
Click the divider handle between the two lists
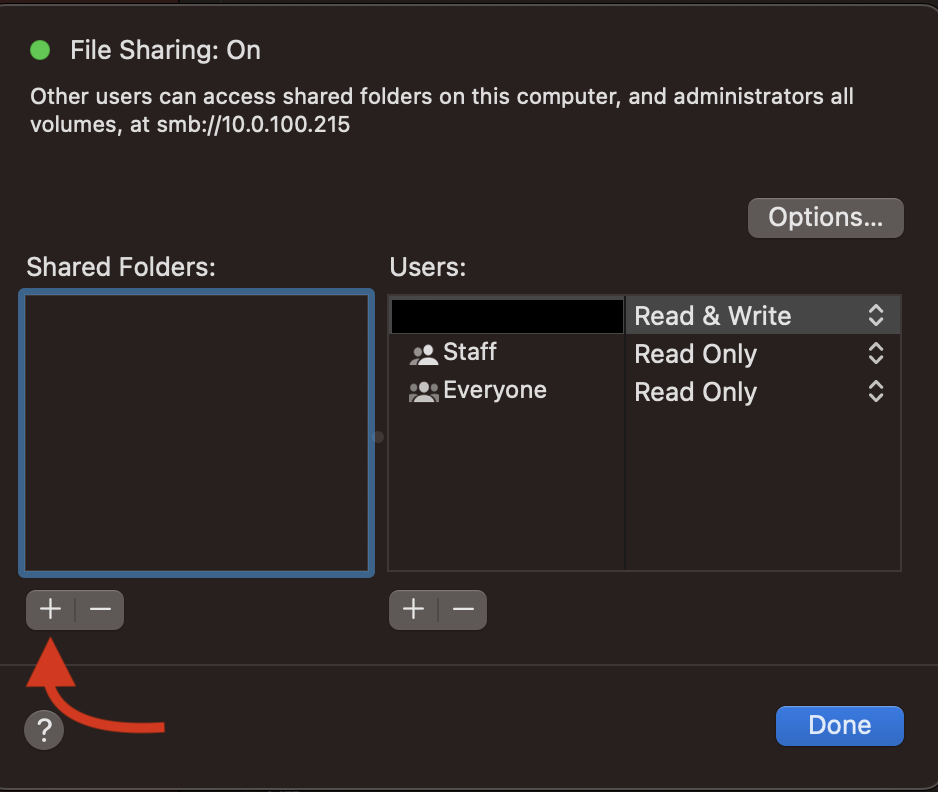click(x=379, y=437)
